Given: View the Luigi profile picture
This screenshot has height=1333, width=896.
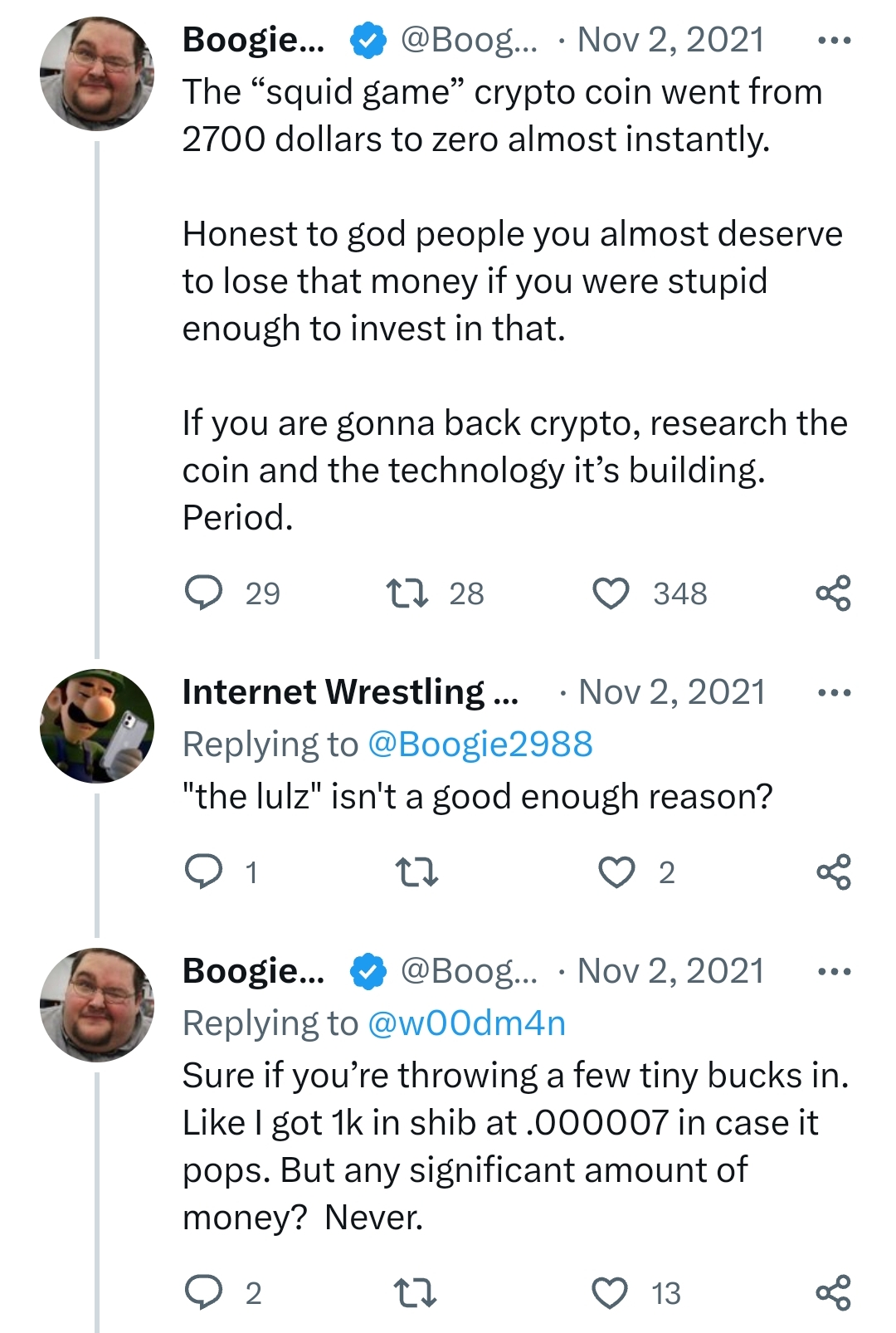Looking at the screenshot, I should tap(97, 726).
